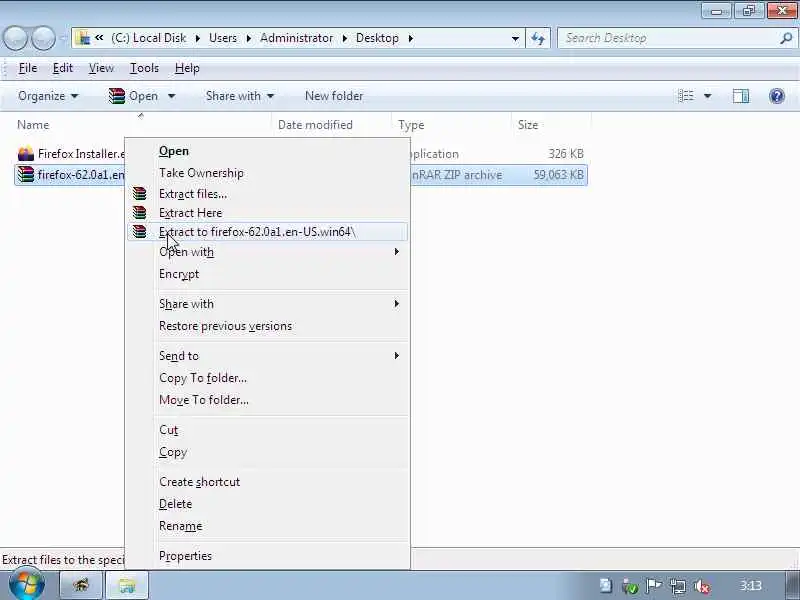
Task: Click WinRAR icon beside Extract to firefox-62.0a1
Action: coord(139,232)
